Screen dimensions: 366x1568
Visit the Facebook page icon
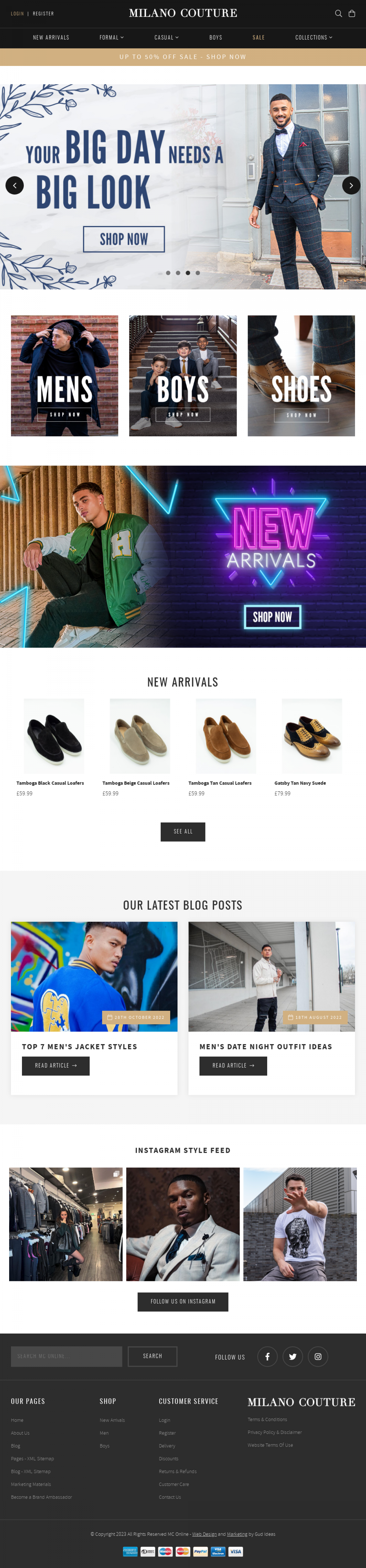[267, 1356]
